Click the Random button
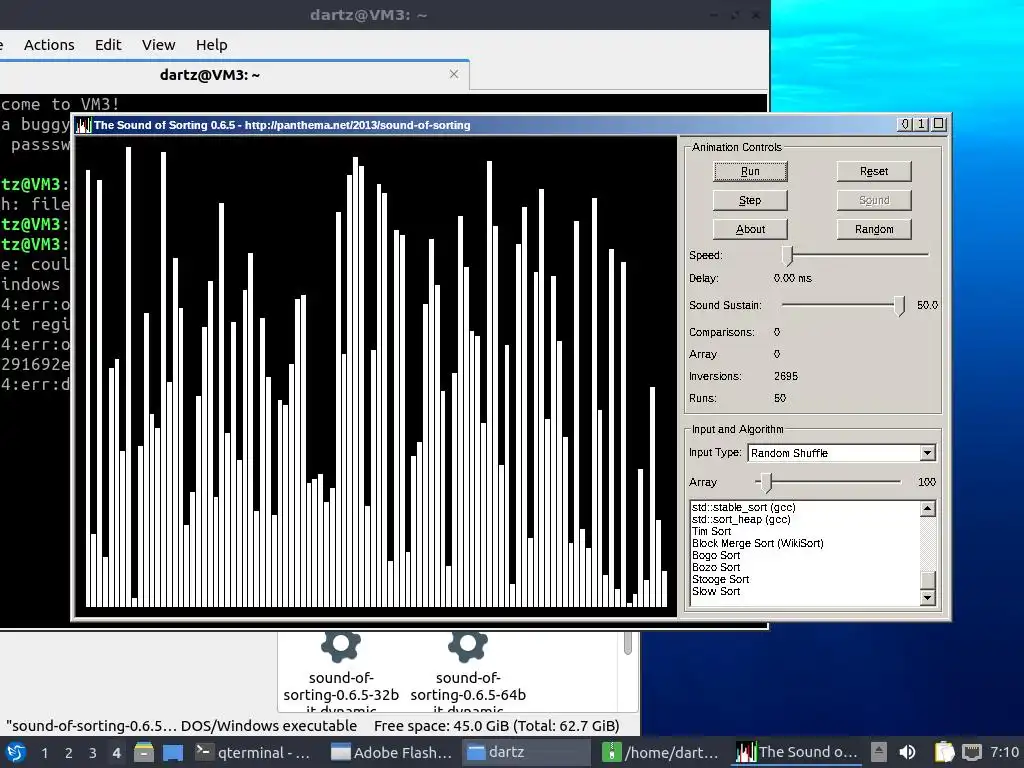 (874, 229)
